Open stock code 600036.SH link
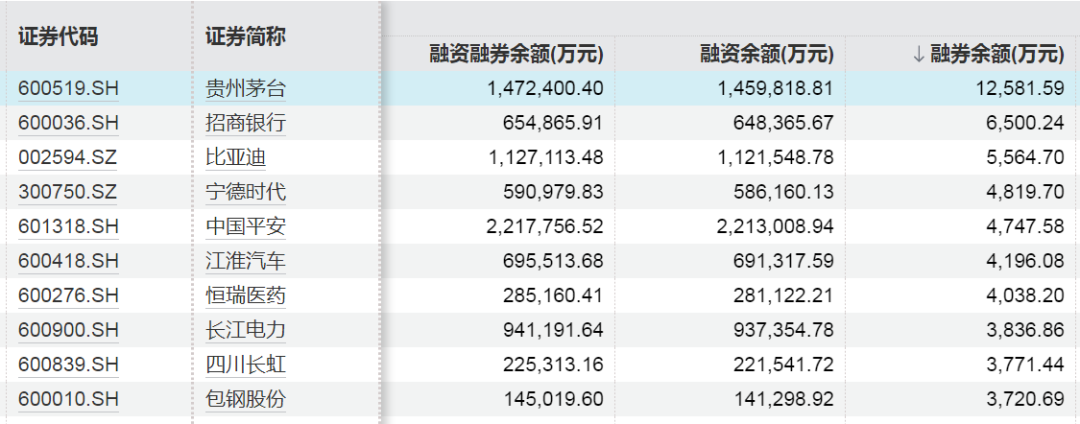 tap(68, 123)
